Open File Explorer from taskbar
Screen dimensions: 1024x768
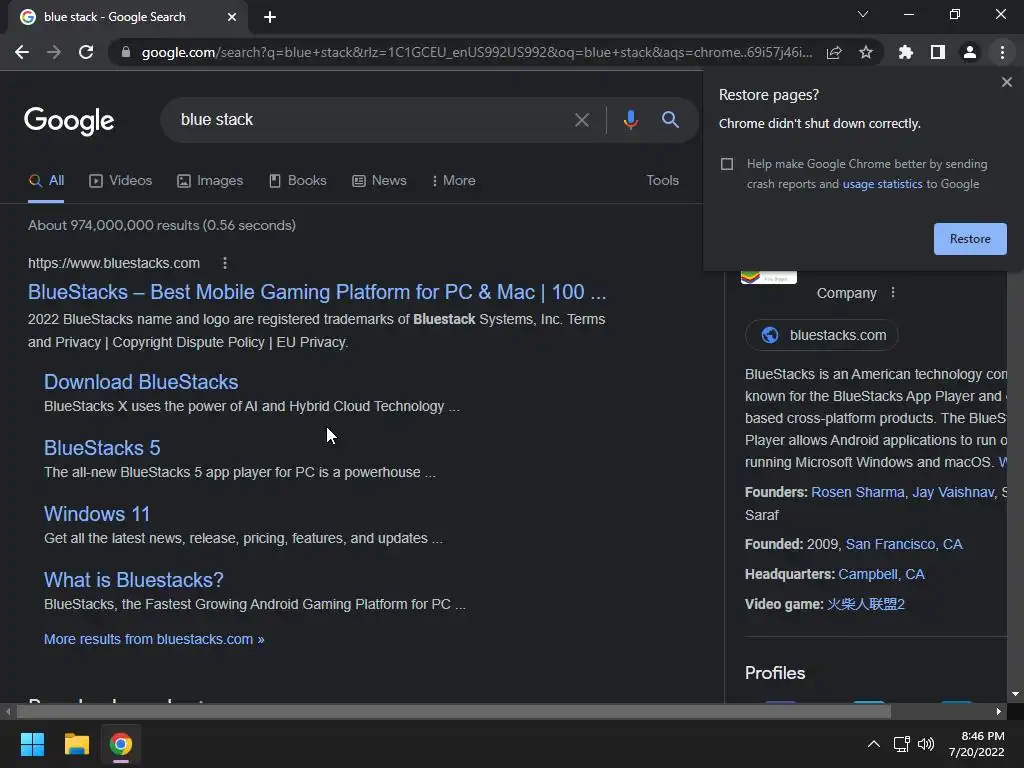click(x=76, y=744)
